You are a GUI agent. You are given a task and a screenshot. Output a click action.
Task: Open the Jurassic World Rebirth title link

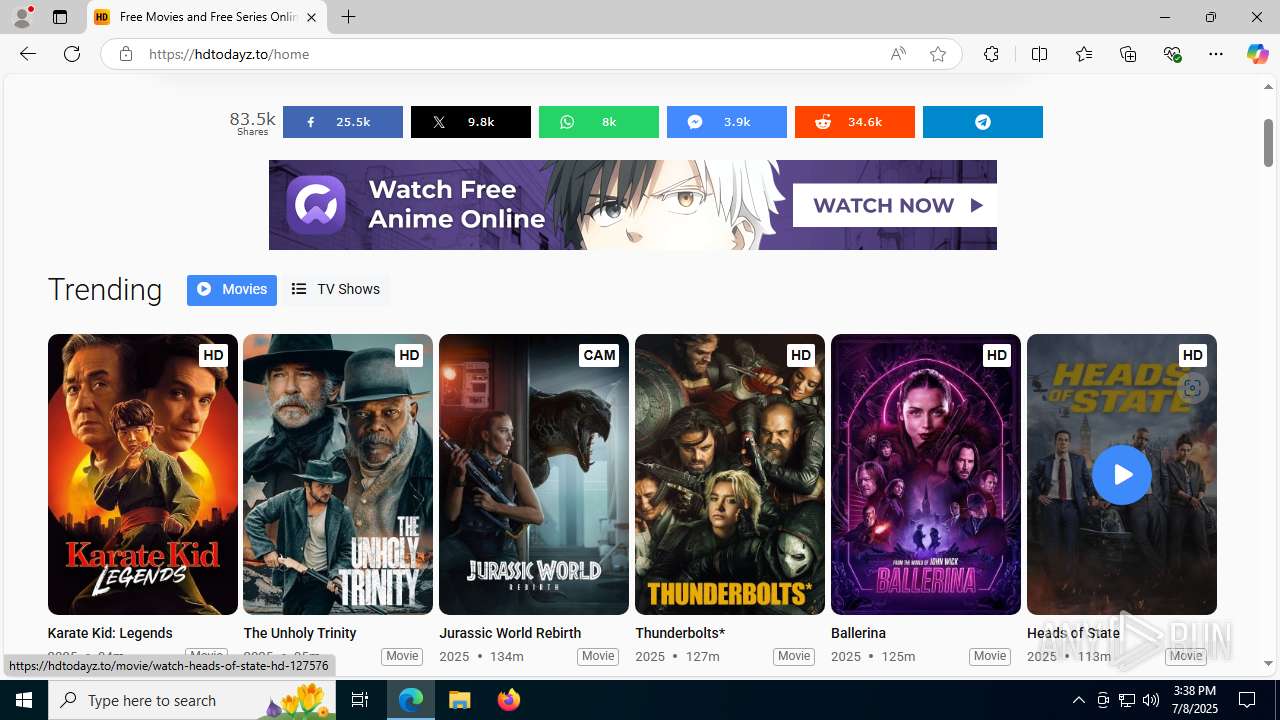tap(510, 633)
